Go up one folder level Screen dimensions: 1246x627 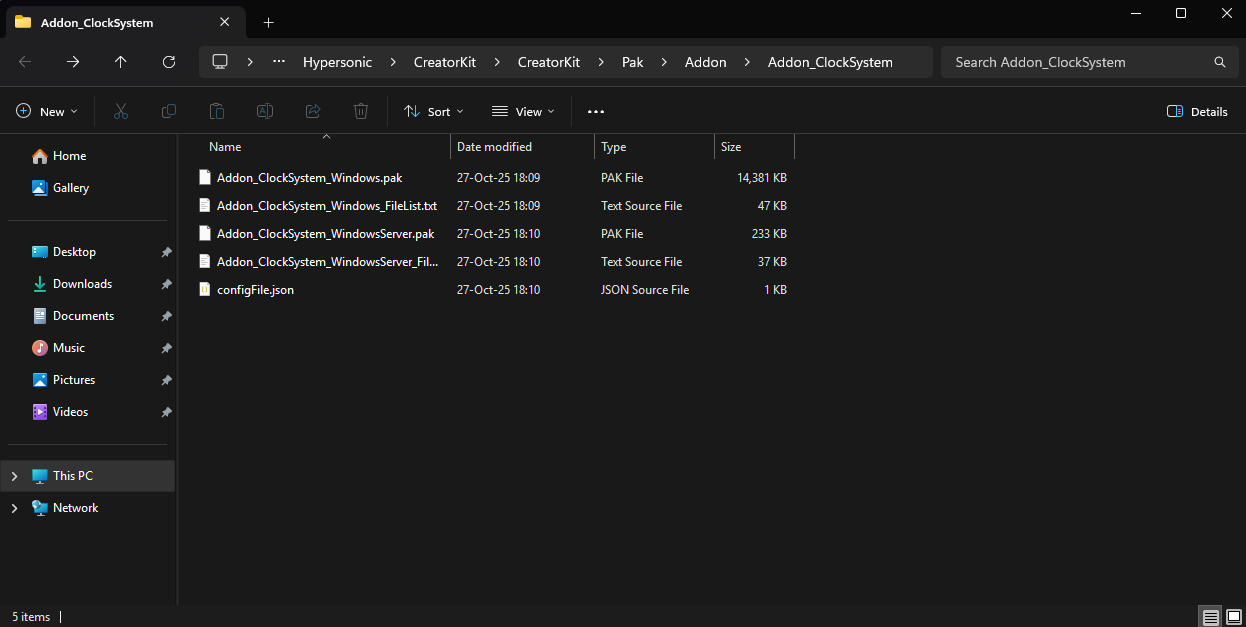coord(121,62)
